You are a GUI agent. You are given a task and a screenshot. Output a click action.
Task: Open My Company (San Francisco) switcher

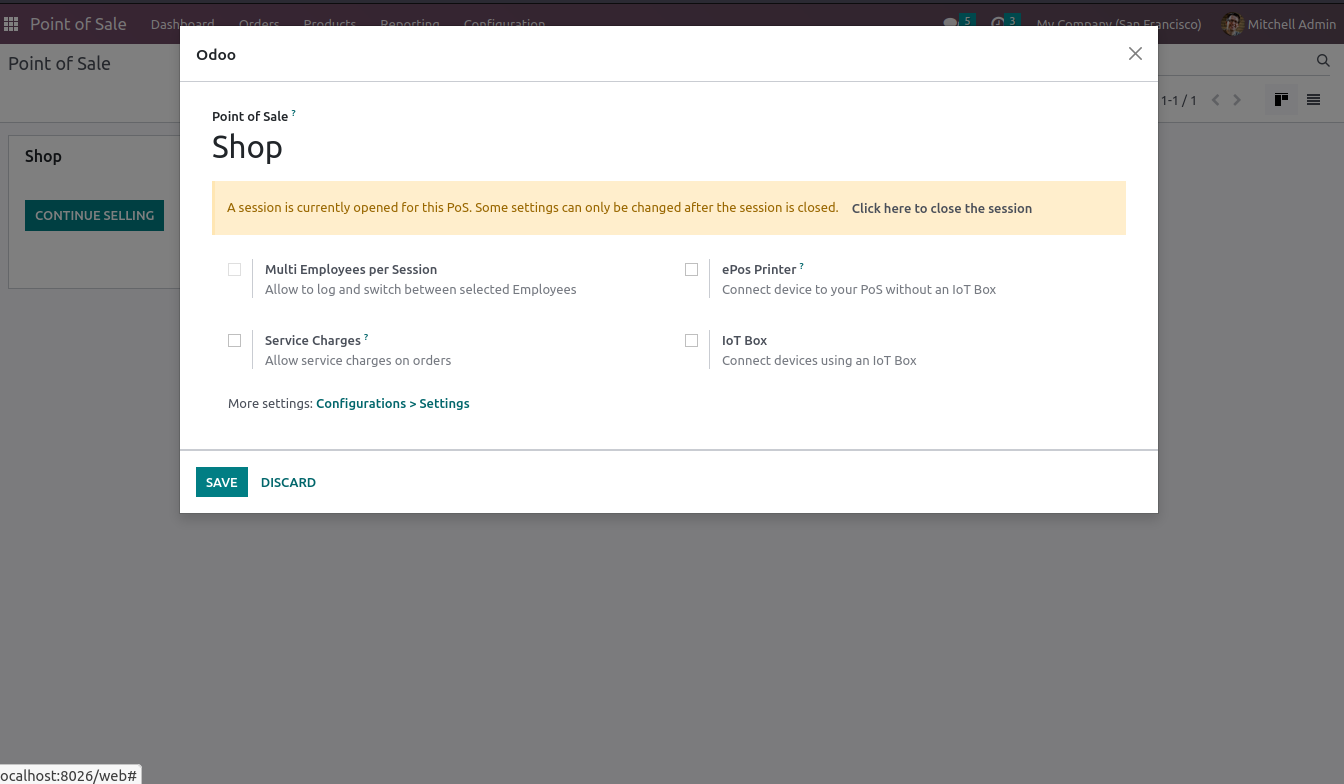coord(1119,24)
